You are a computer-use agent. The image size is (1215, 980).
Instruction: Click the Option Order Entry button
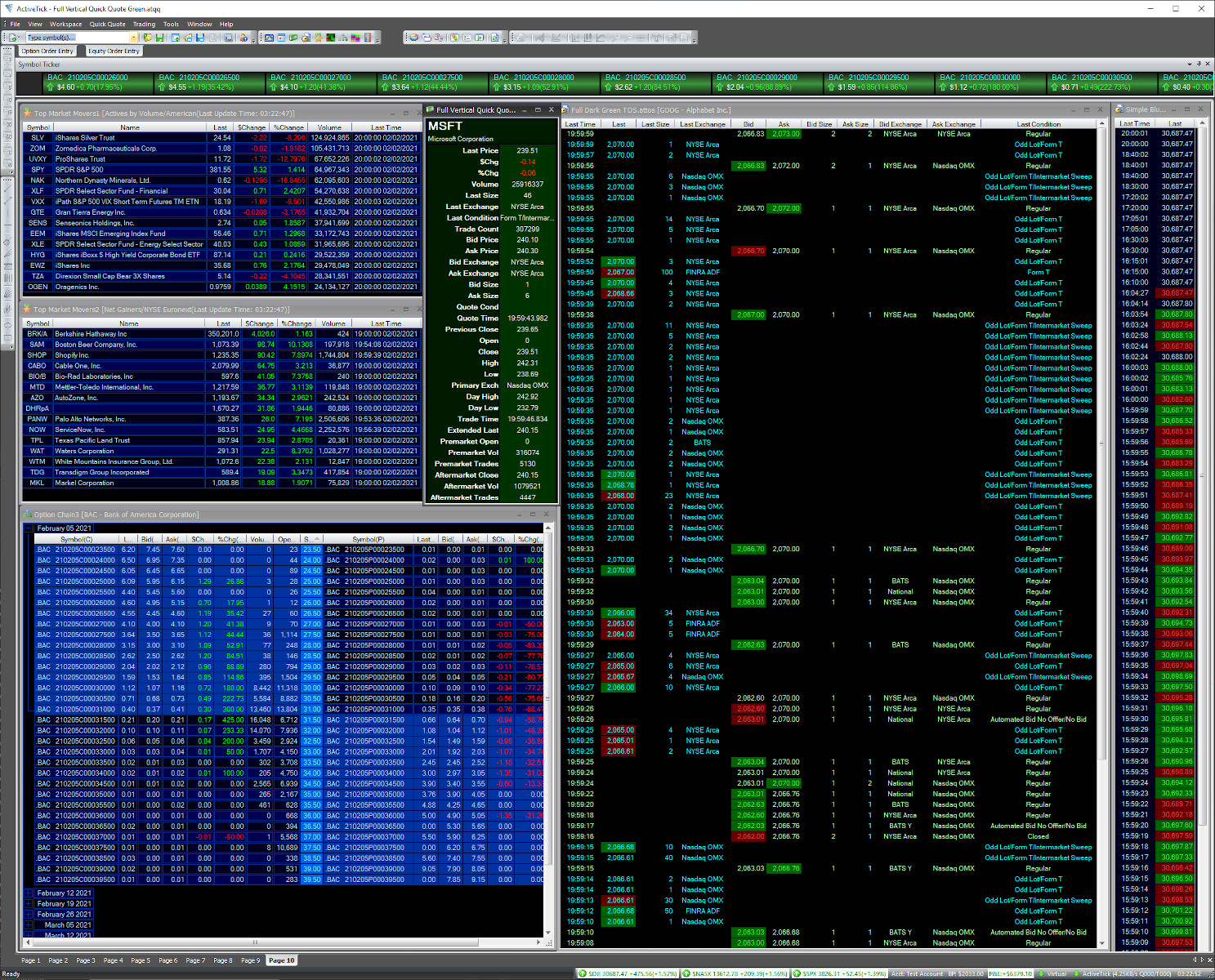[x=47, y=51]
